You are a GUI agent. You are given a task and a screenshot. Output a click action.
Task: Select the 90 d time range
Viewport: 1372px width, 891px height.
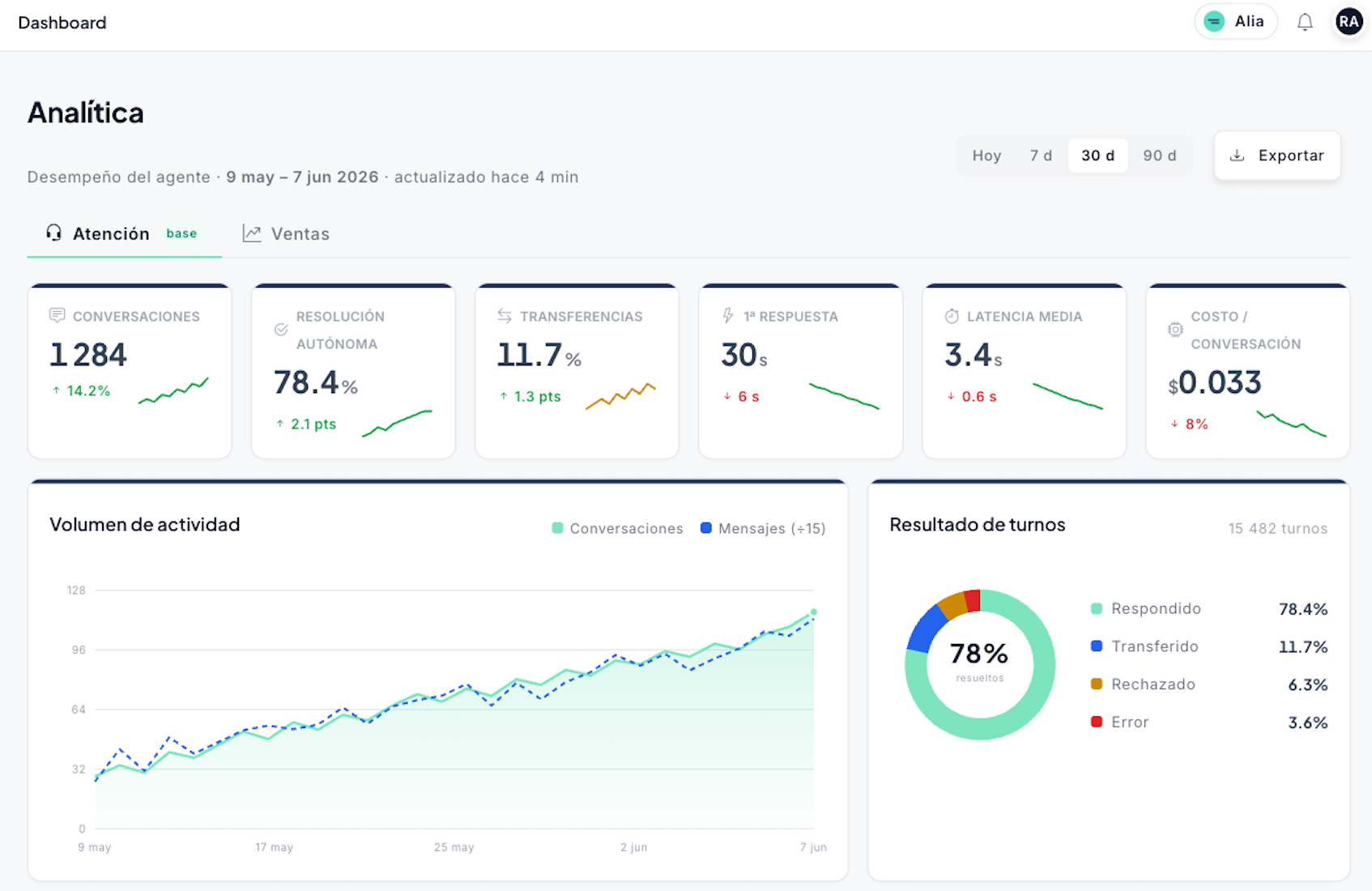[1160, 156]
